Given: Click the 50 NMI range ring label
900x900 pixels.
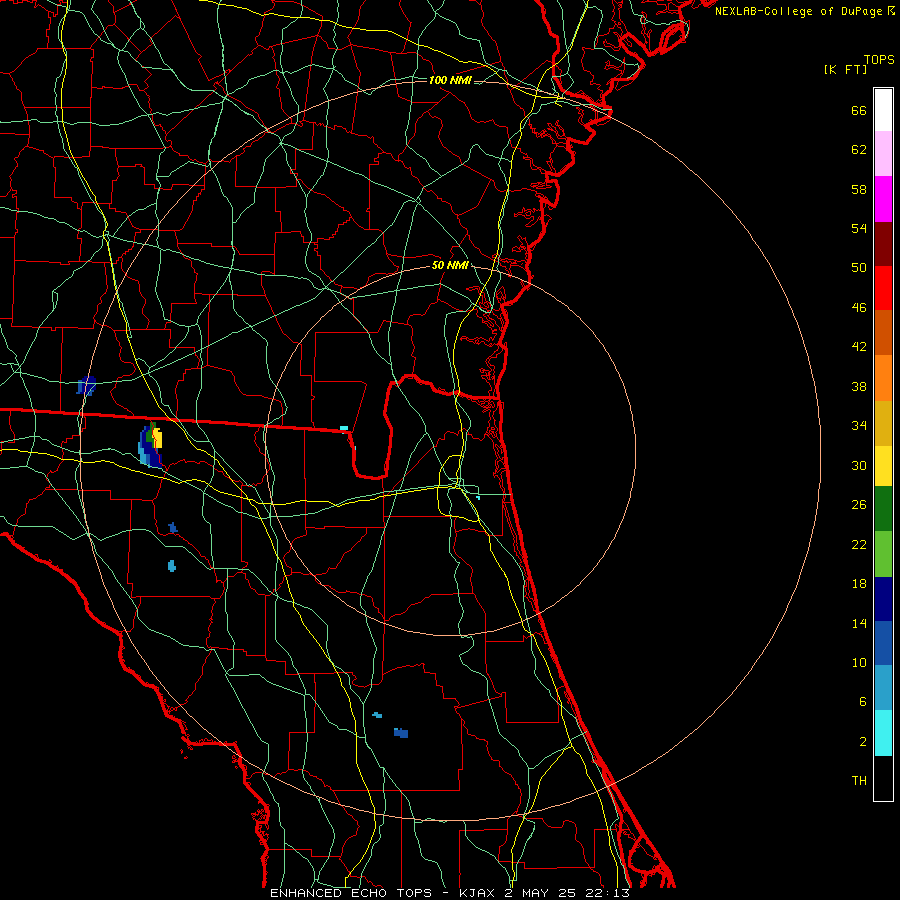Looking at the screenshot, I should pos(450,265).
